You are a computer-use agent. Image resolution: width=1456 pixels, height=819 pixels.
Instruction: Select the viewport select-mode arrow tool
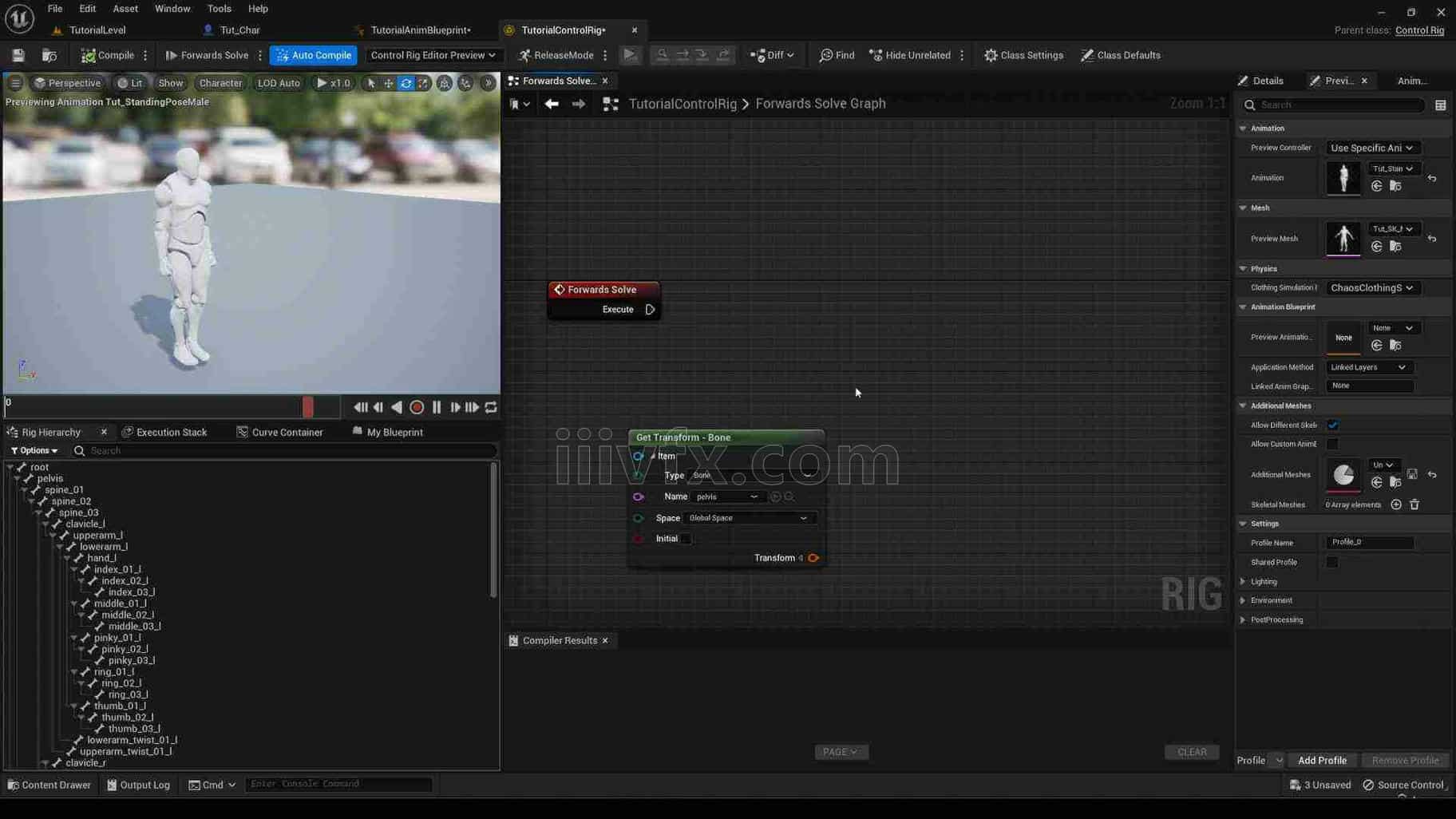tap(370, 83)
